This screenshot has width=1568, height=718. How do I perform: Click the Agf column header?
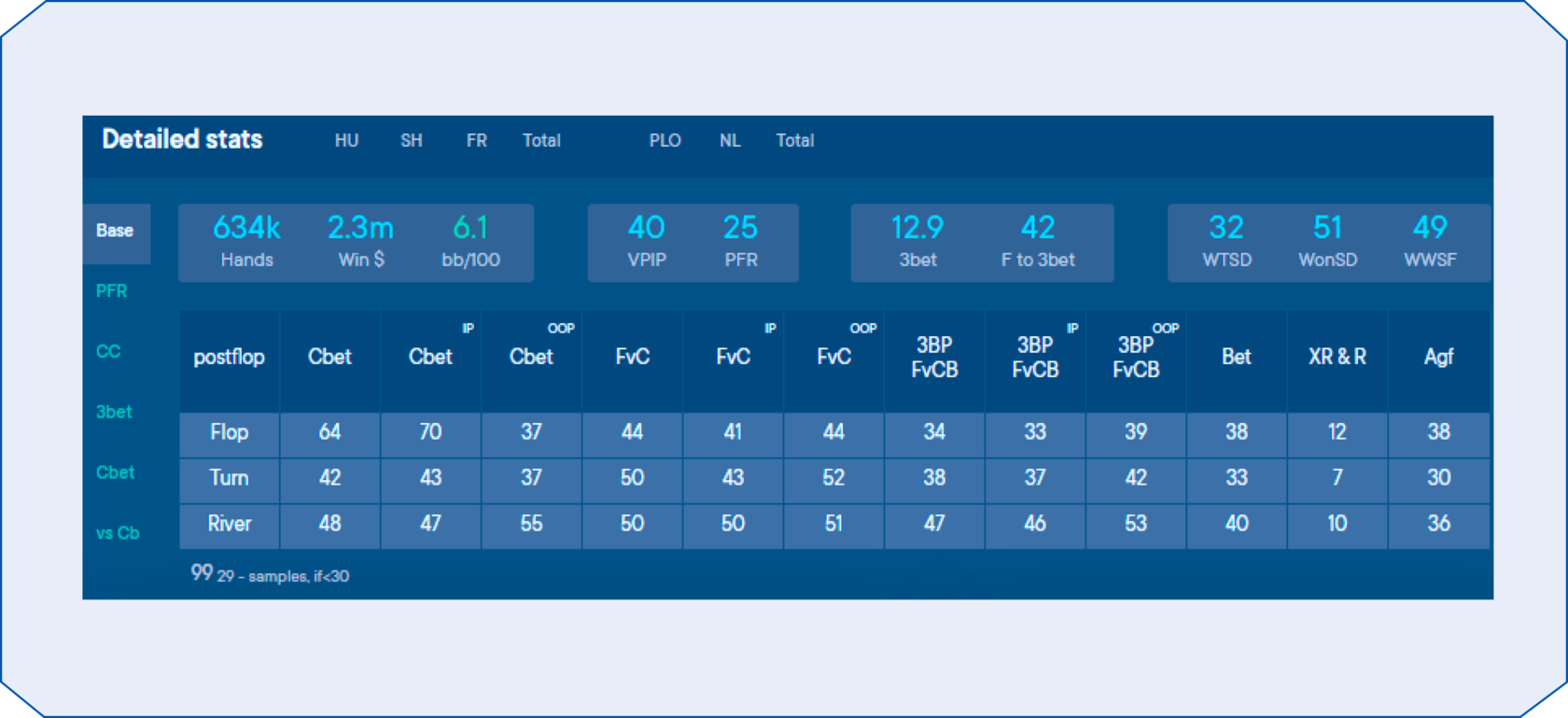pyautogui.click(x=1438, y=357)
